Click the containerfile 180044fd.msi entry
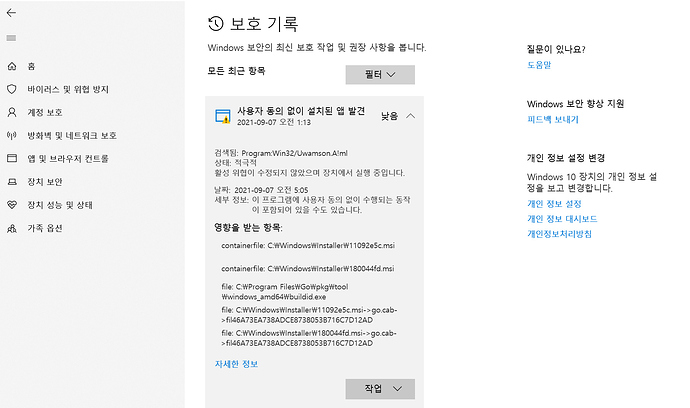The image size is (690, 408). [x=308, y=268]
